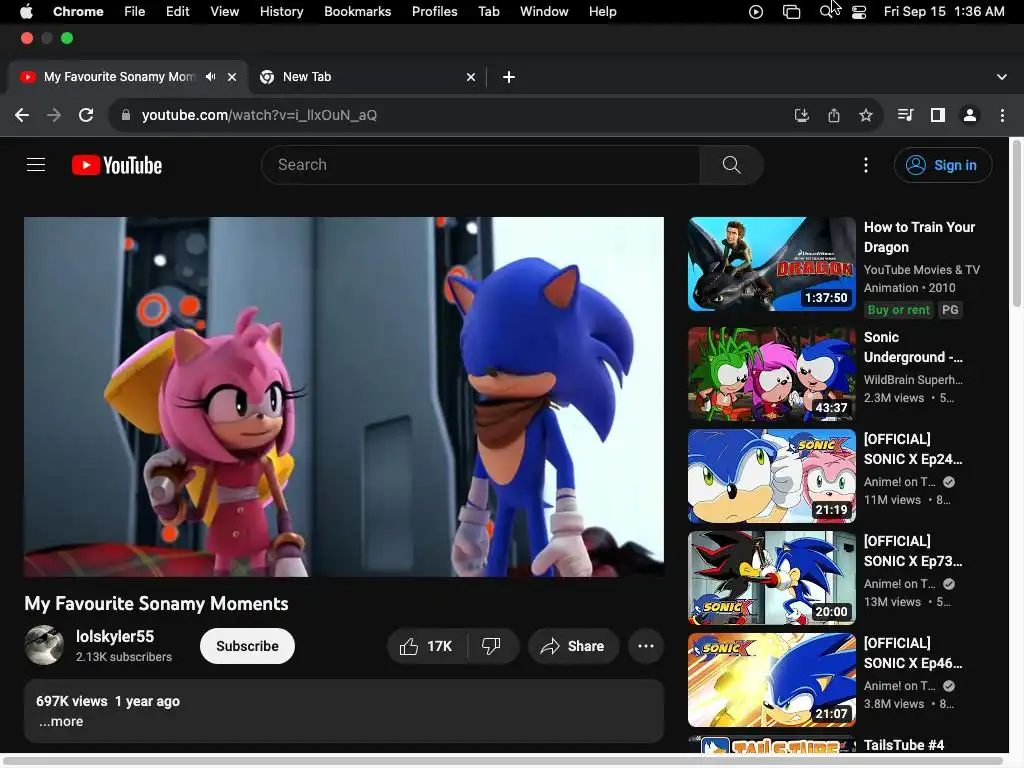Click the vertical page scrollbar
The image size is (1024, 768).
click(x=1017, y=222)
